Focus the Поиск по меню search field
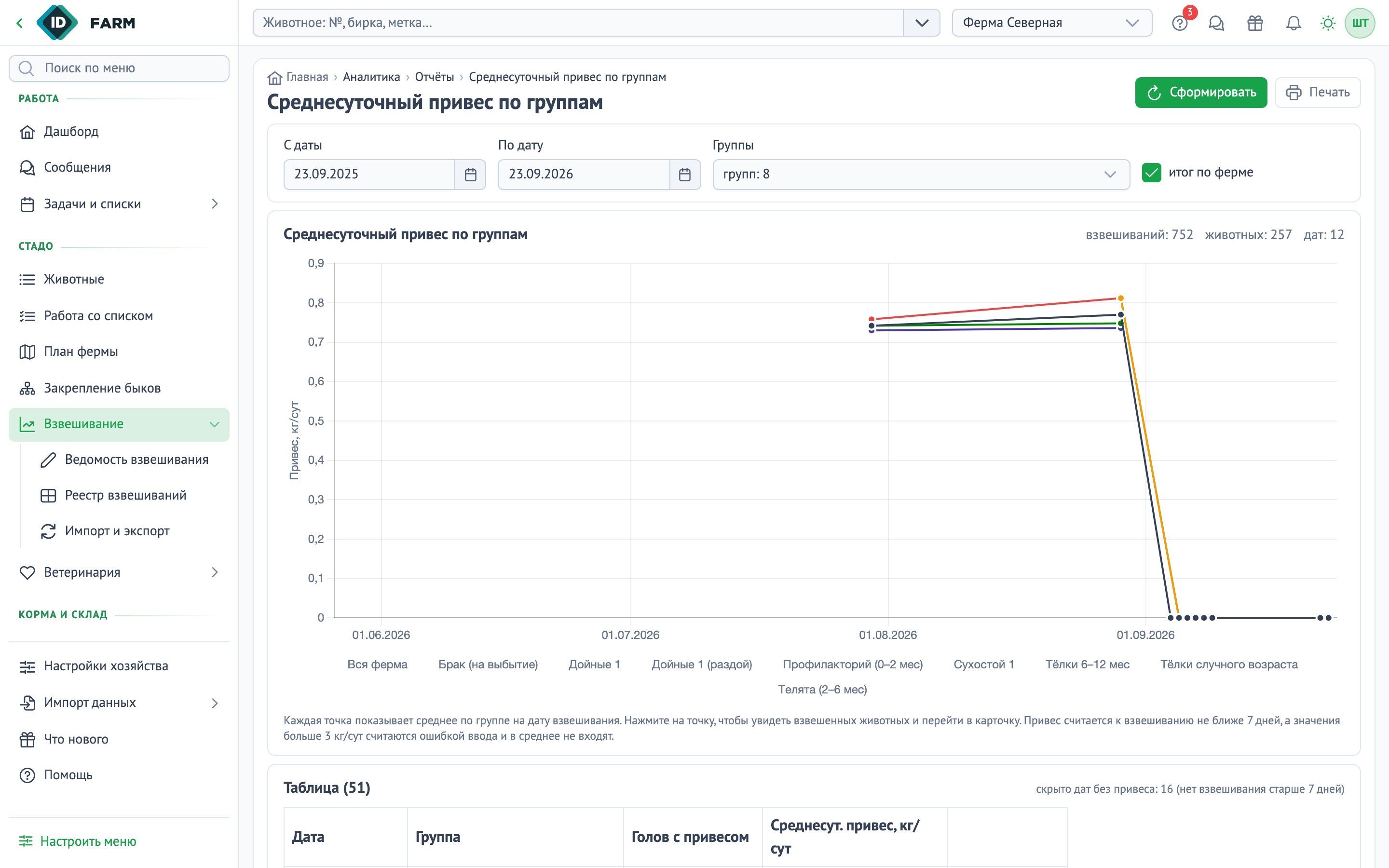Viewport: 1389px width, 868px height. (119, 68)
